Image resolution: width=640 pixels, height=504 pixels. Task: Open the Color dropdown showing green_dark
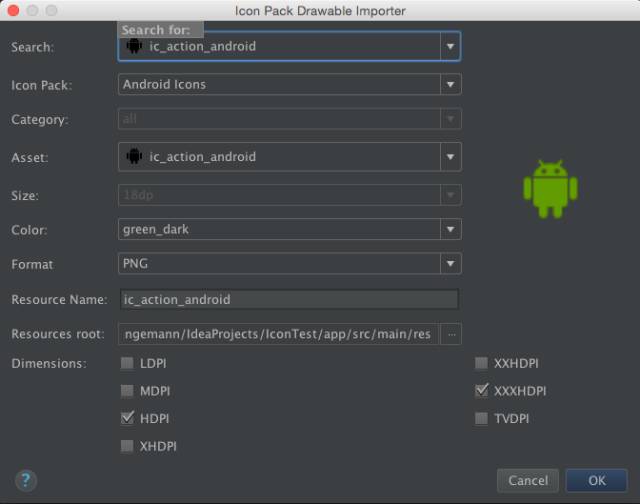290,229
